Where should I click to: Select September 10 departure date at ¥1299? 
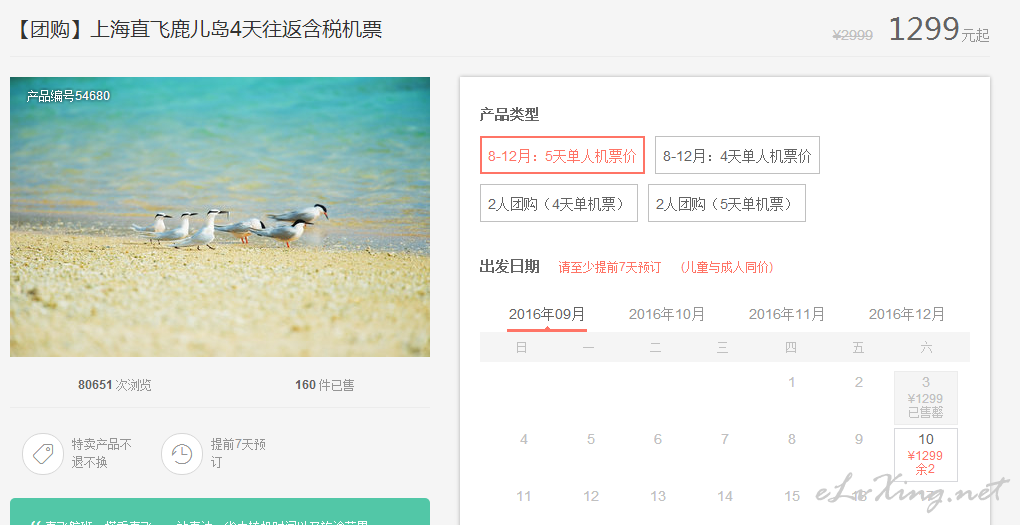[926, 455]
